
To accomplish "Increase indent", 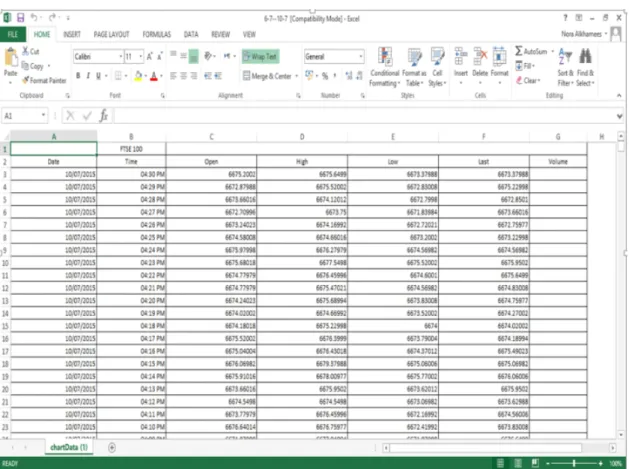I will (218, 75).
